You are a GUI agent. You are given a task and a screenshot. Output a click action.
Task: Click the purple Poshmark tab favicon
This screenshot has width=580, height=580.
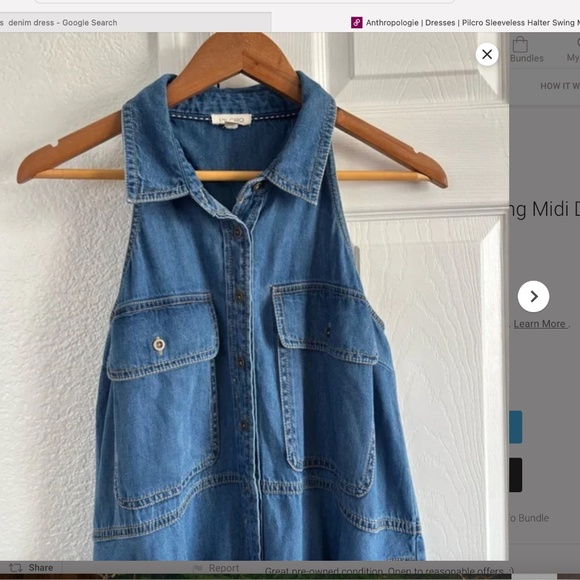357,23
